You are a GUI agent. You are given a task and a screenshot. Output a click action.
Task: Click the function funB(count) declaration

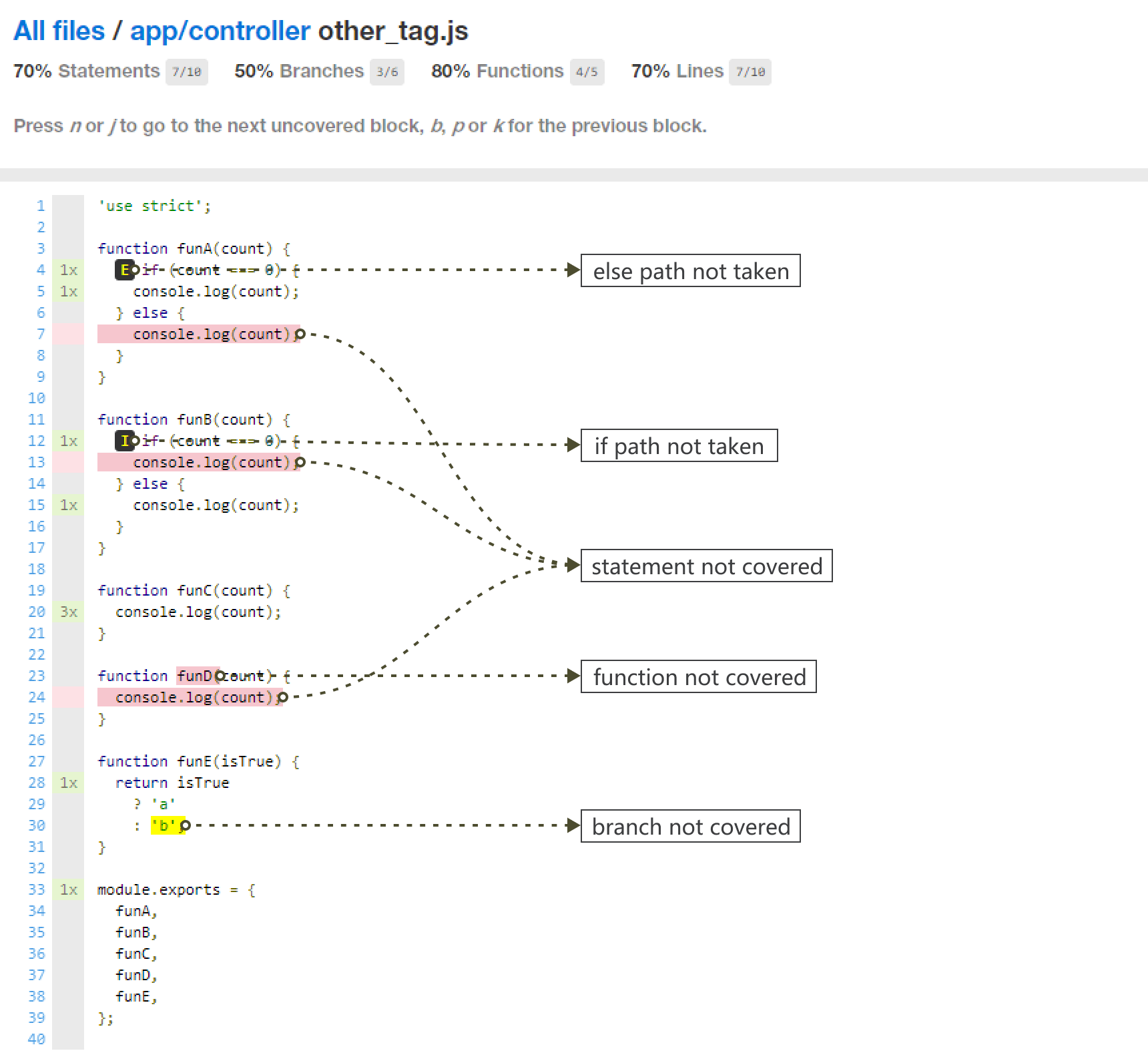(194, 420)
